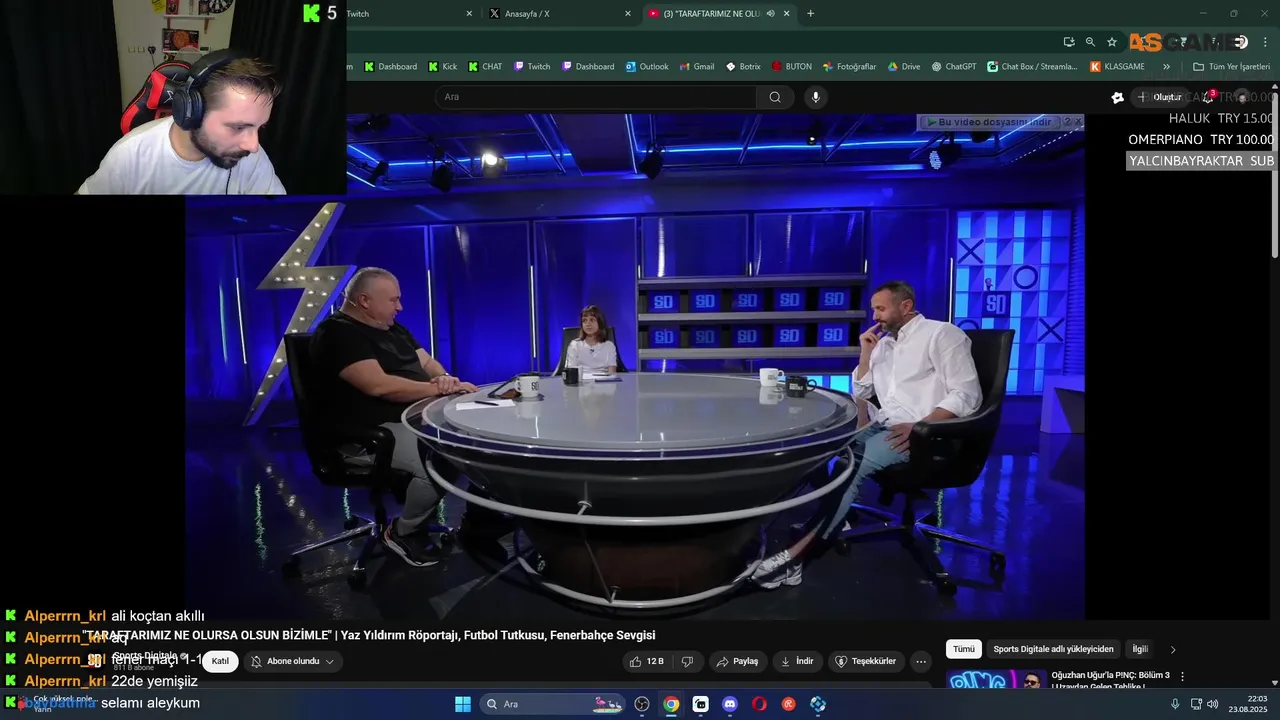1280x720 pixels.
Task: Click the Windows taskbar Ara search box
Action: 553,704
